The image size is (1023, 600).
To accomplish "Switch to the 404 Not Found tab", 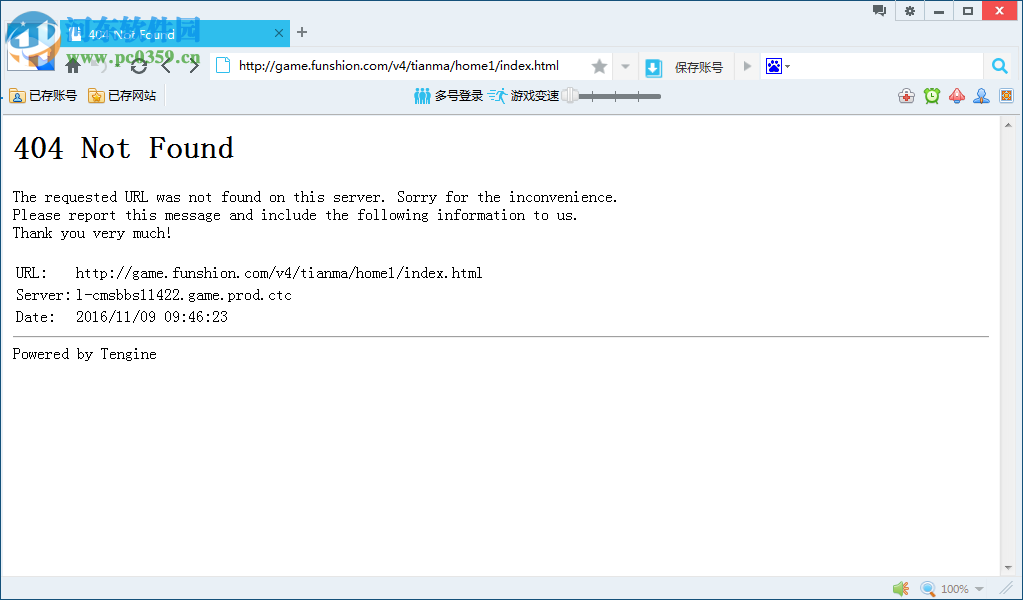I will (x=176, y=33).
